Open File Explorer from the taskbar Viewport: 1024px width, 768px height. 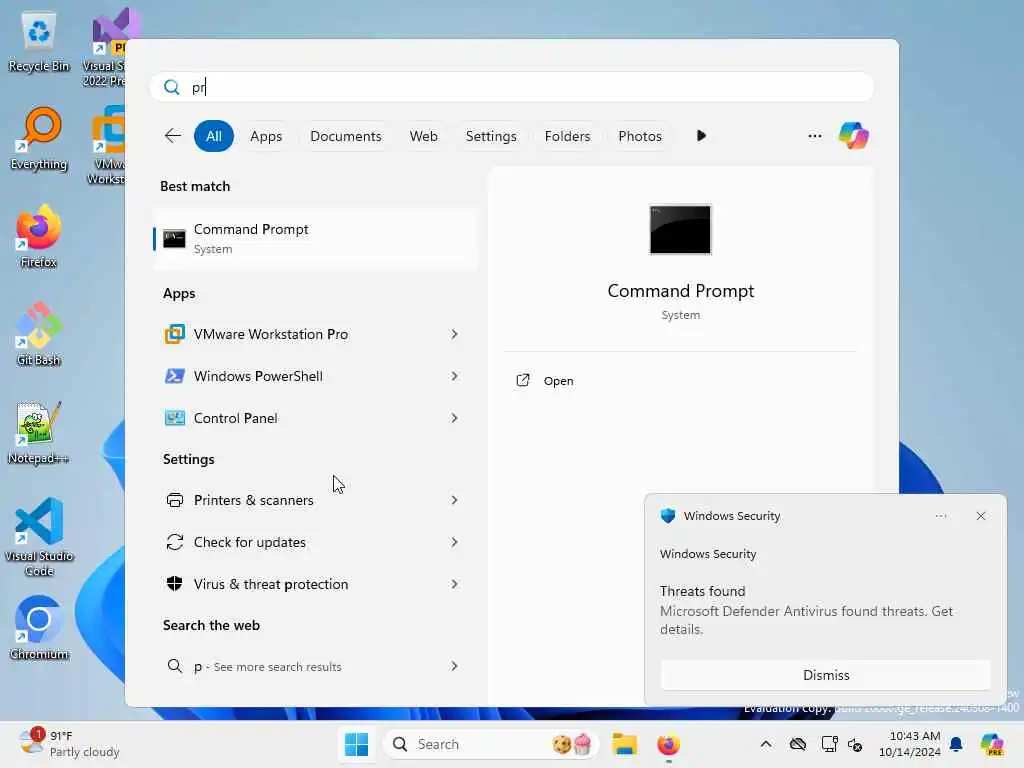(x=624, y=744)
